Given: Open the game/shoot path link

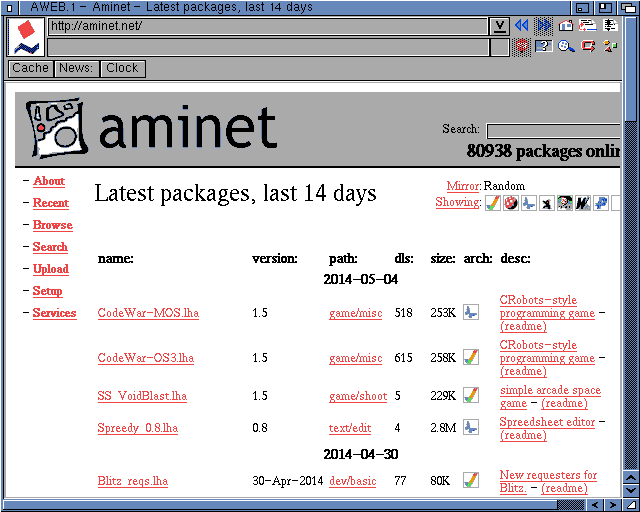Looking at the screenshot, I should click(x=358, y=396).
